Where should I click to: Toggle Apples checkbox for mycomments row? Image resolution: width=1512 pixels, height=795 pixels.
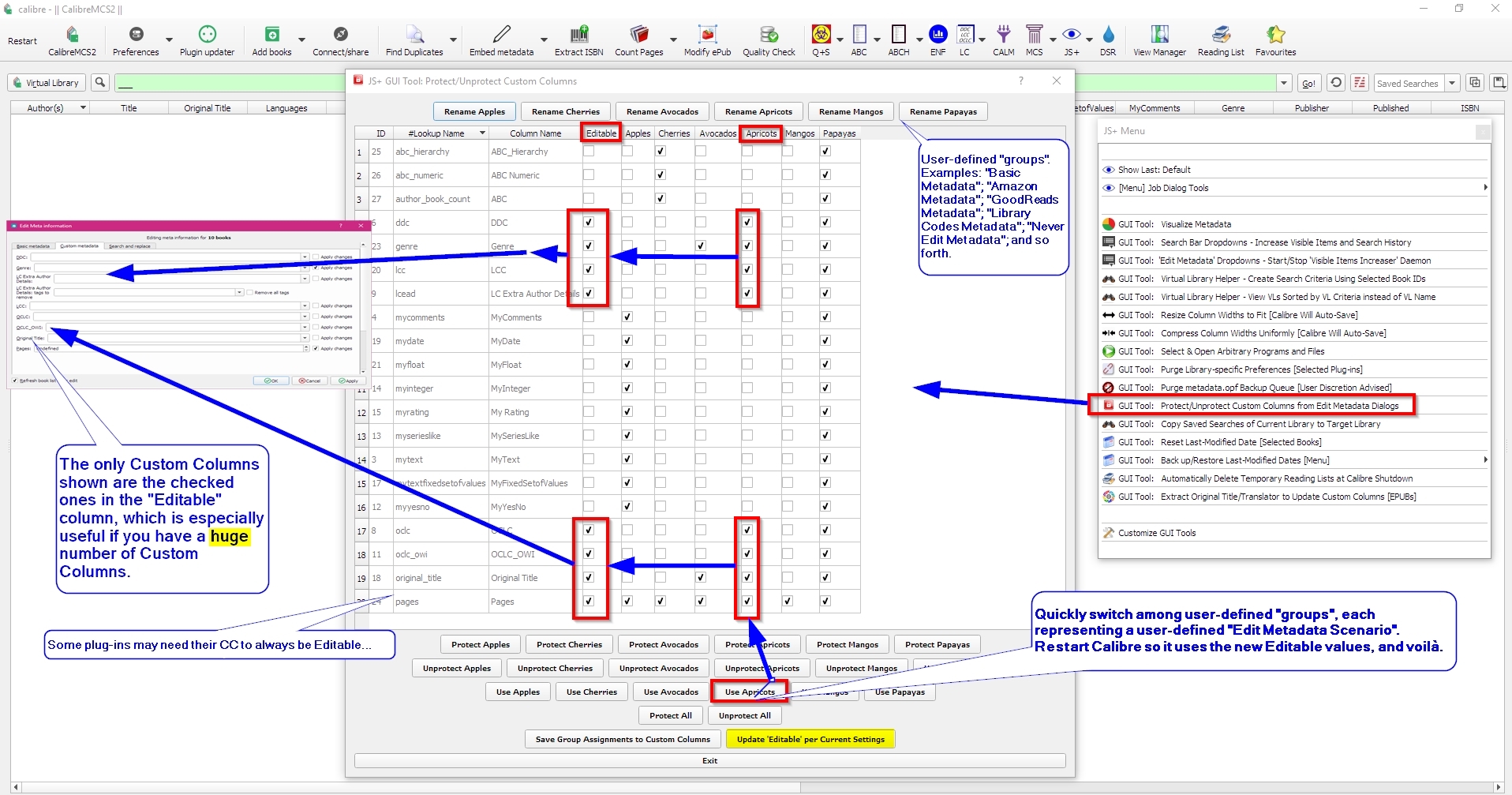[627, 317]
